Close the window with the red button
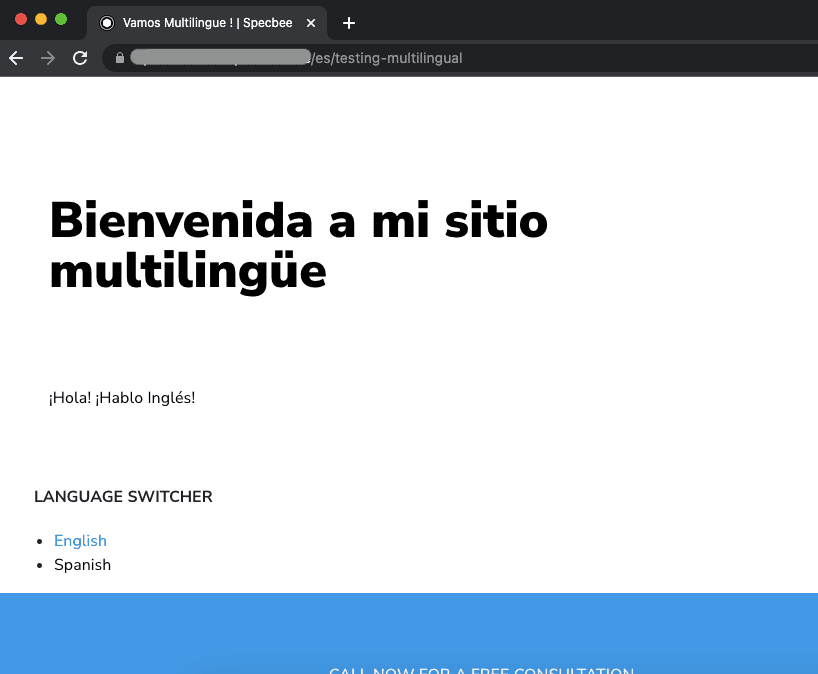 point(21,19)
